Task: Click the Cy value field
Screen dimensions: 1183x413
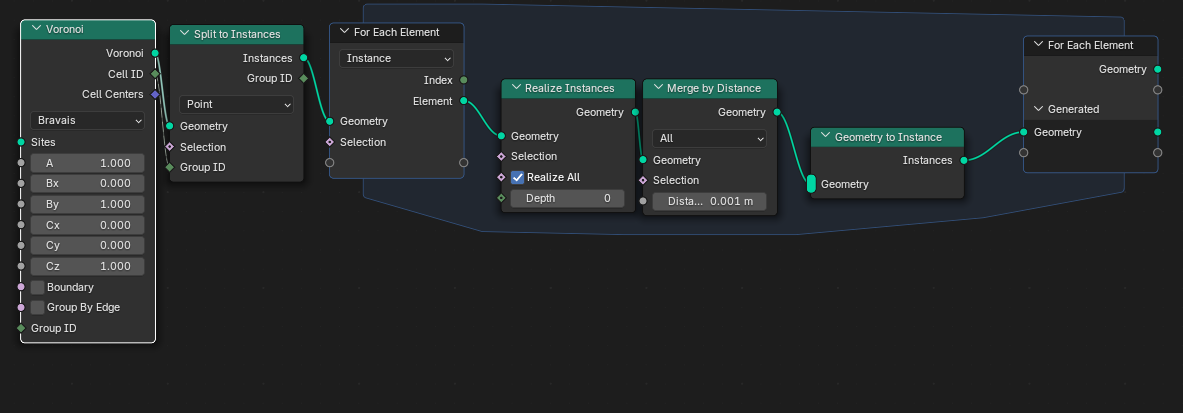Action: 88,245
